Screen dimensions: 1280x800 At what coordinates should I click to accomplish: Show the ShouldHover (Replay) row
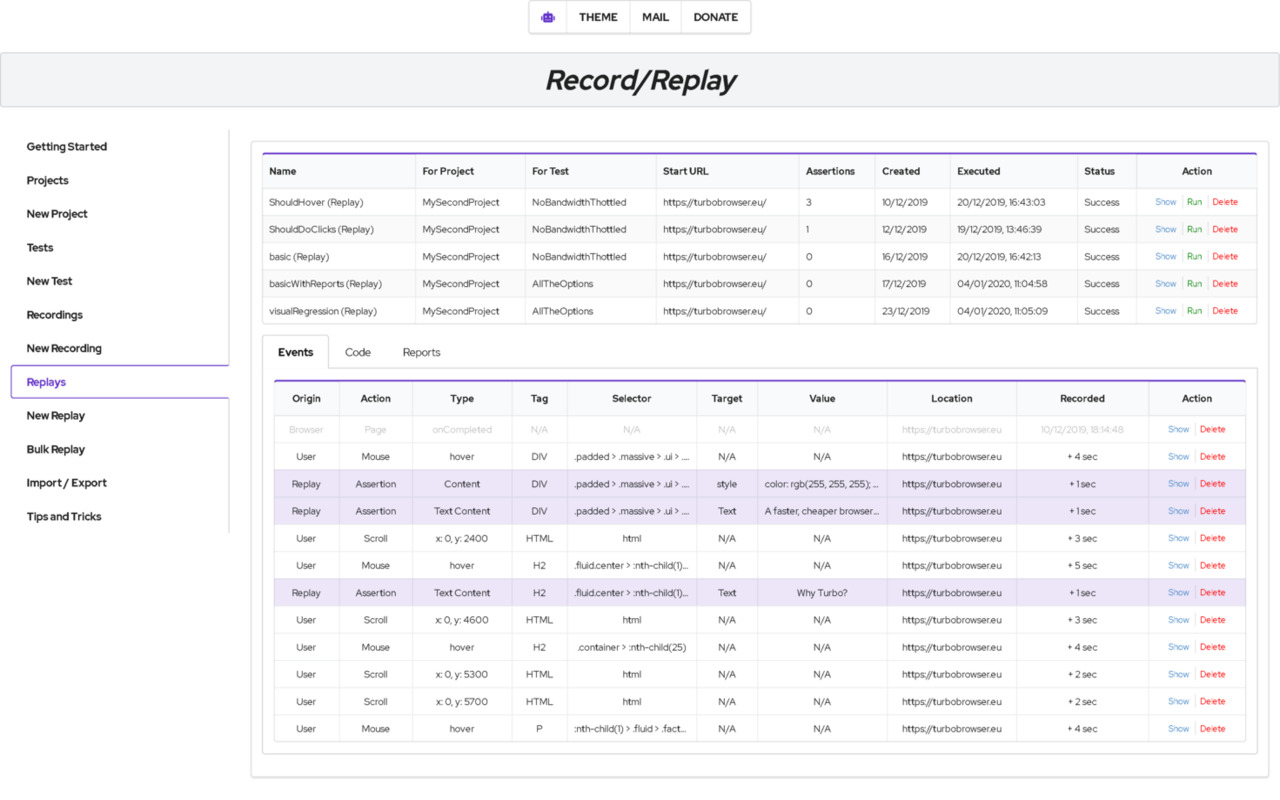pyautogui.click(x=1166, y=202)
